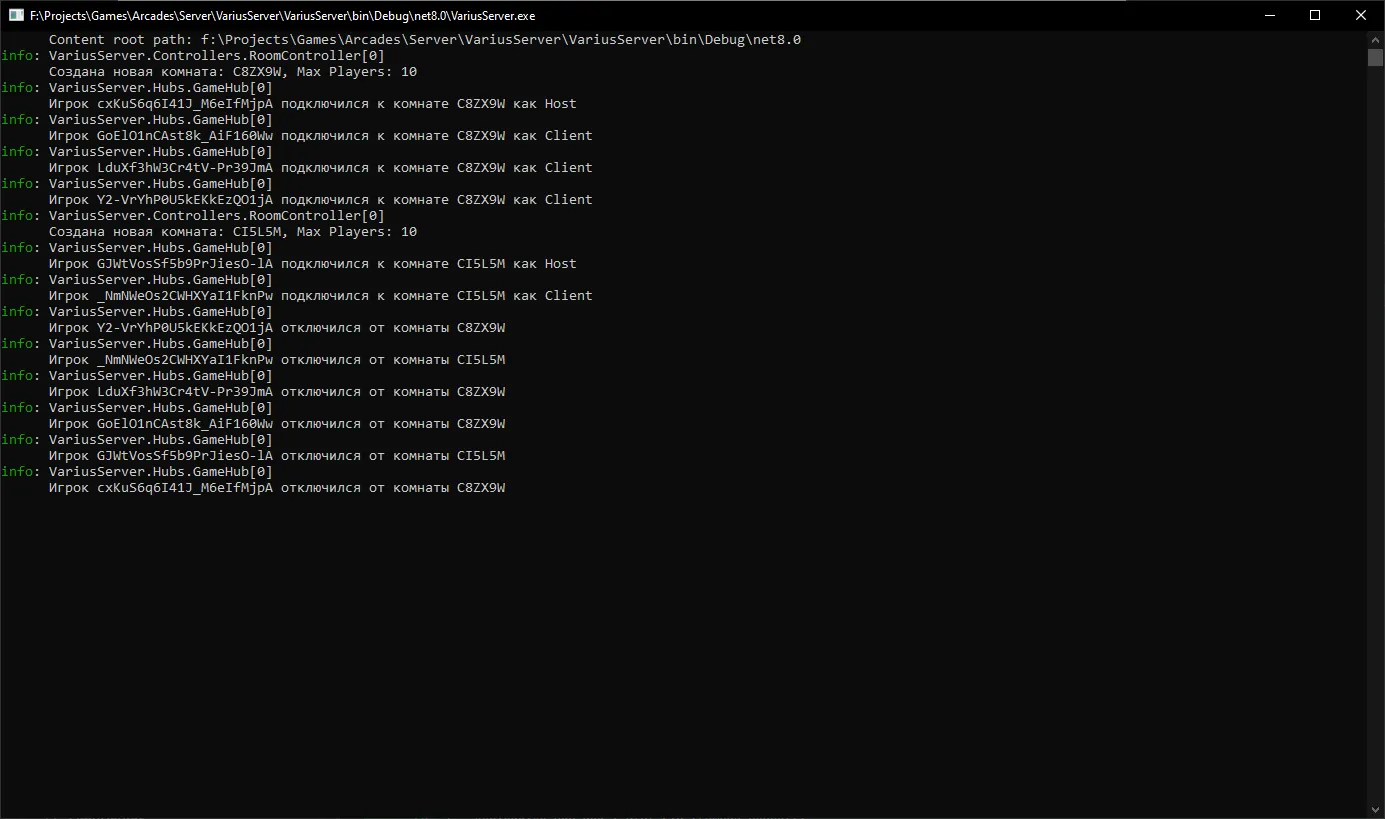1385x819 pixels.
Task: Click the "Content root path" output line
Action: [x=424, y=40]
